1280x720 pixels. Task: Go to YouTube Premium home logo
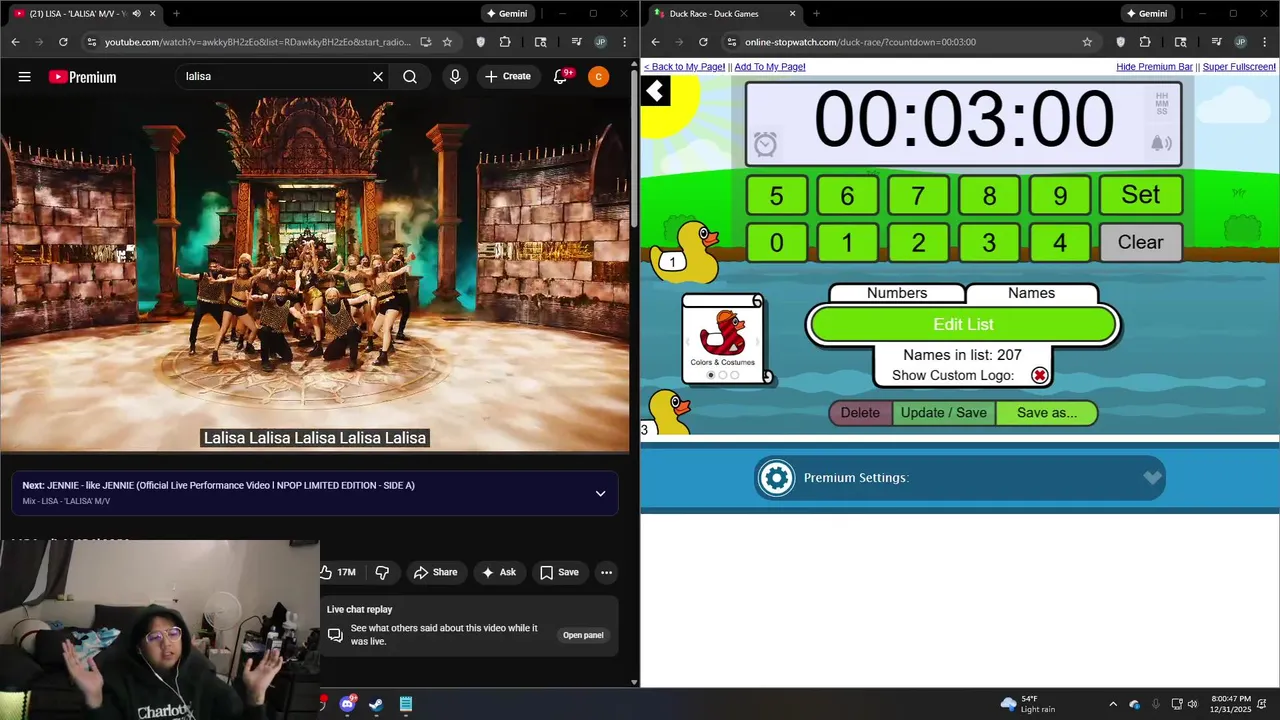pos(82,77)
